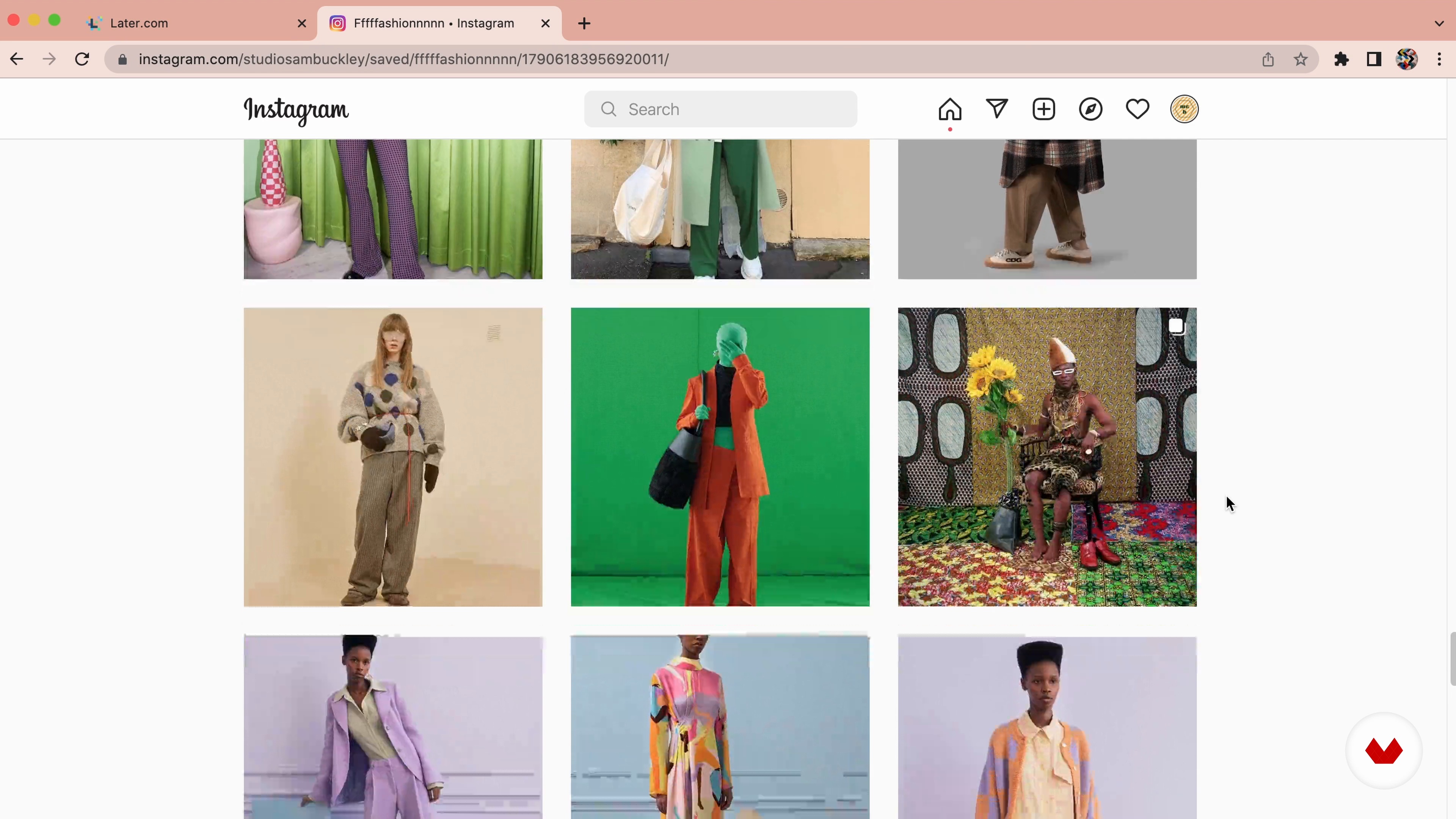
Task: Click the red floating extension button
Action: coord(1383,751)
